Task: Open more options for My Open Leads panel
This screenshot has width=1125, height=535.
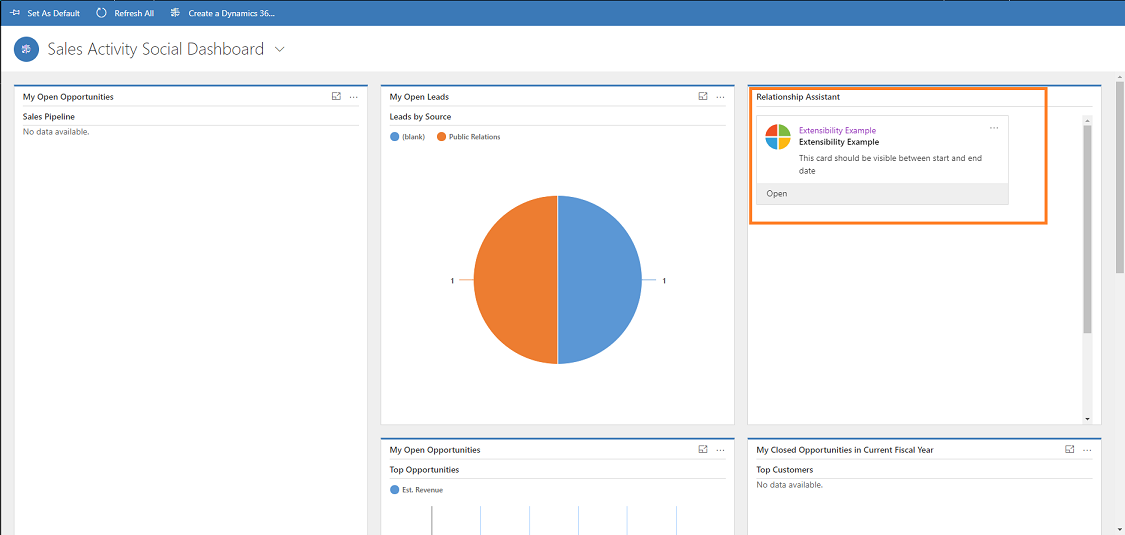Action: click(720, 97)
